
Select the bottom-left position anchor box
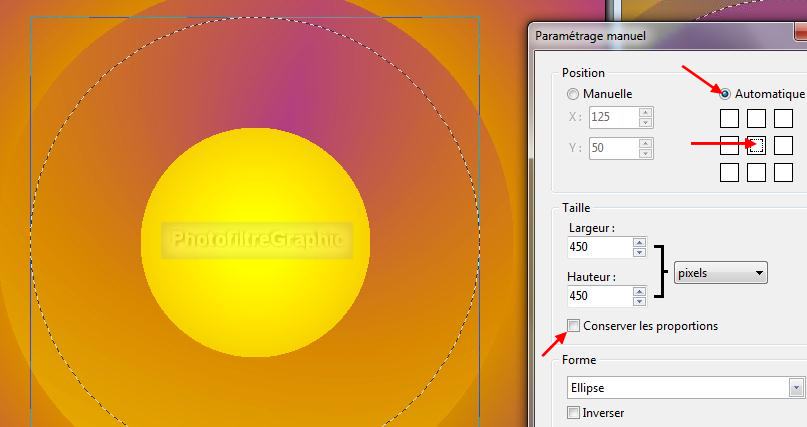pos(729,173)
